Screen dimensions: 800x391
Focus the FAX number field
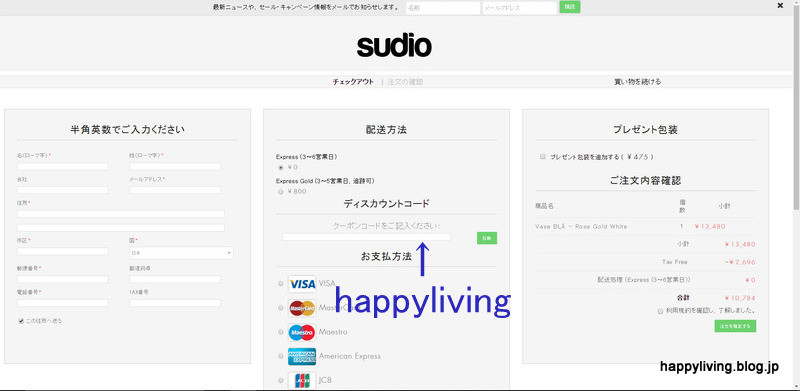click(x=175, y=303)
